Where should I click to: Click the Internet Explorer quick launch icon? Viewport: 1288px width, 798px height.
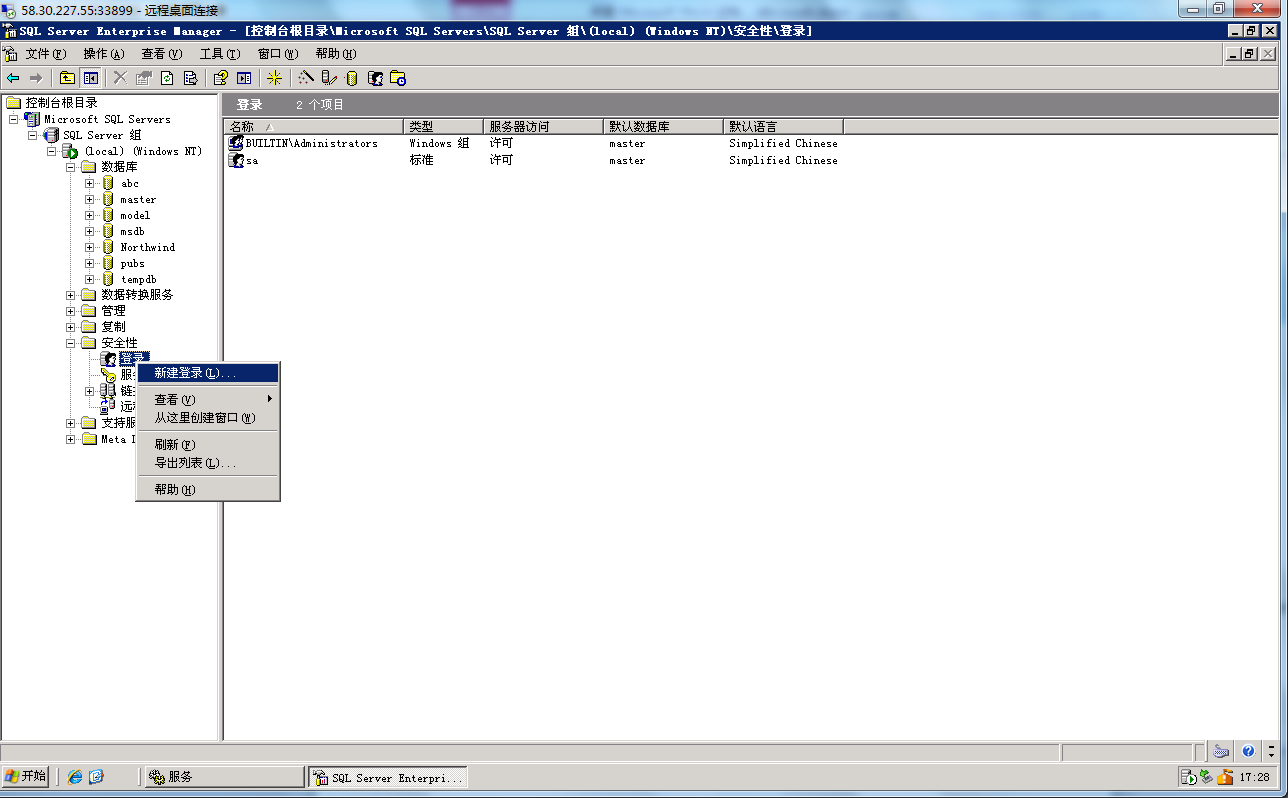click(75, 777)
